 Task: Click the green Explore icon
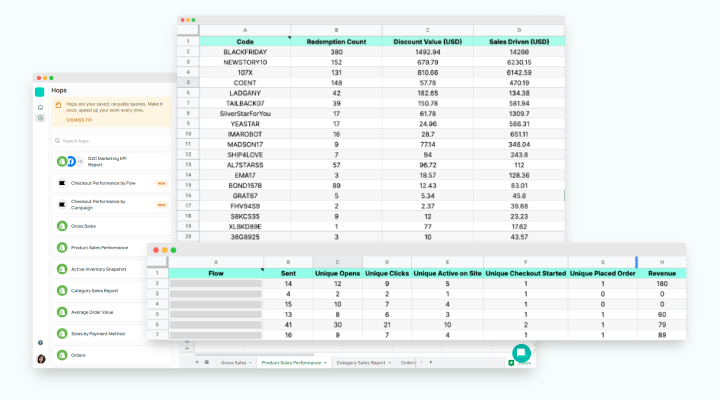coord(511,363)
